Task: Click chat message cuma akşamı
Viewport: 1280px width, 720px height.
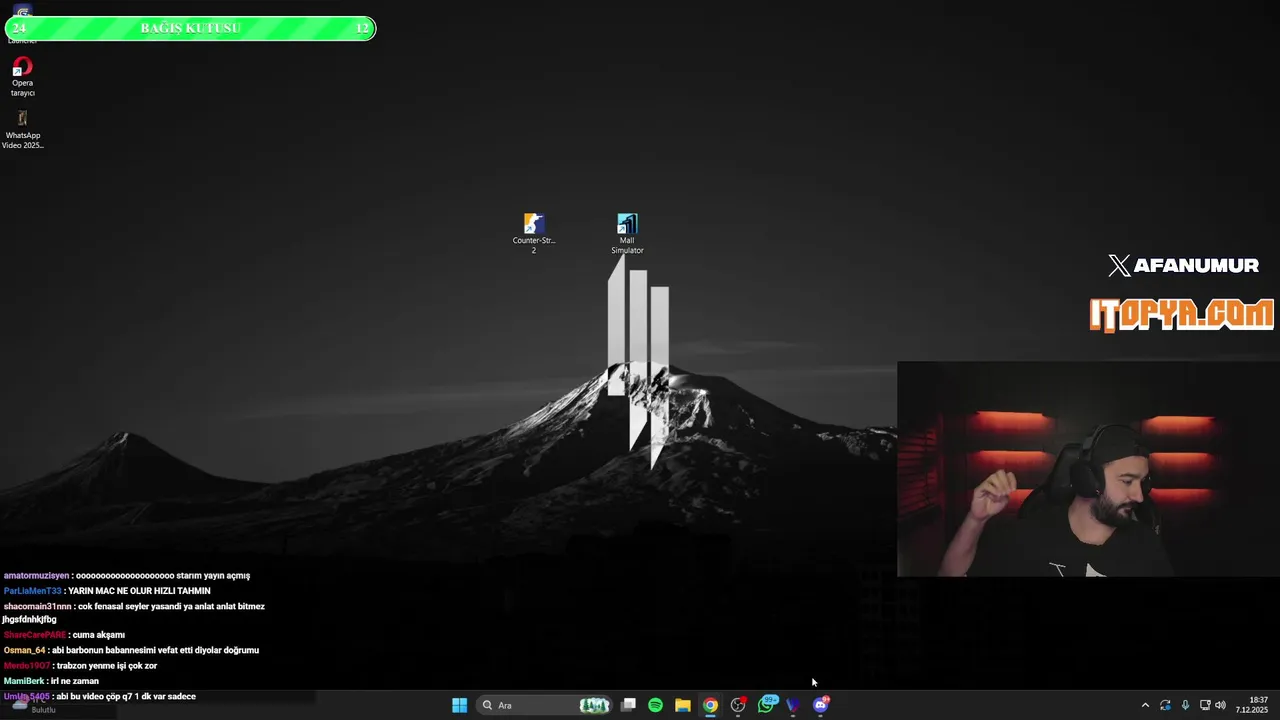Action: (99, 635)
